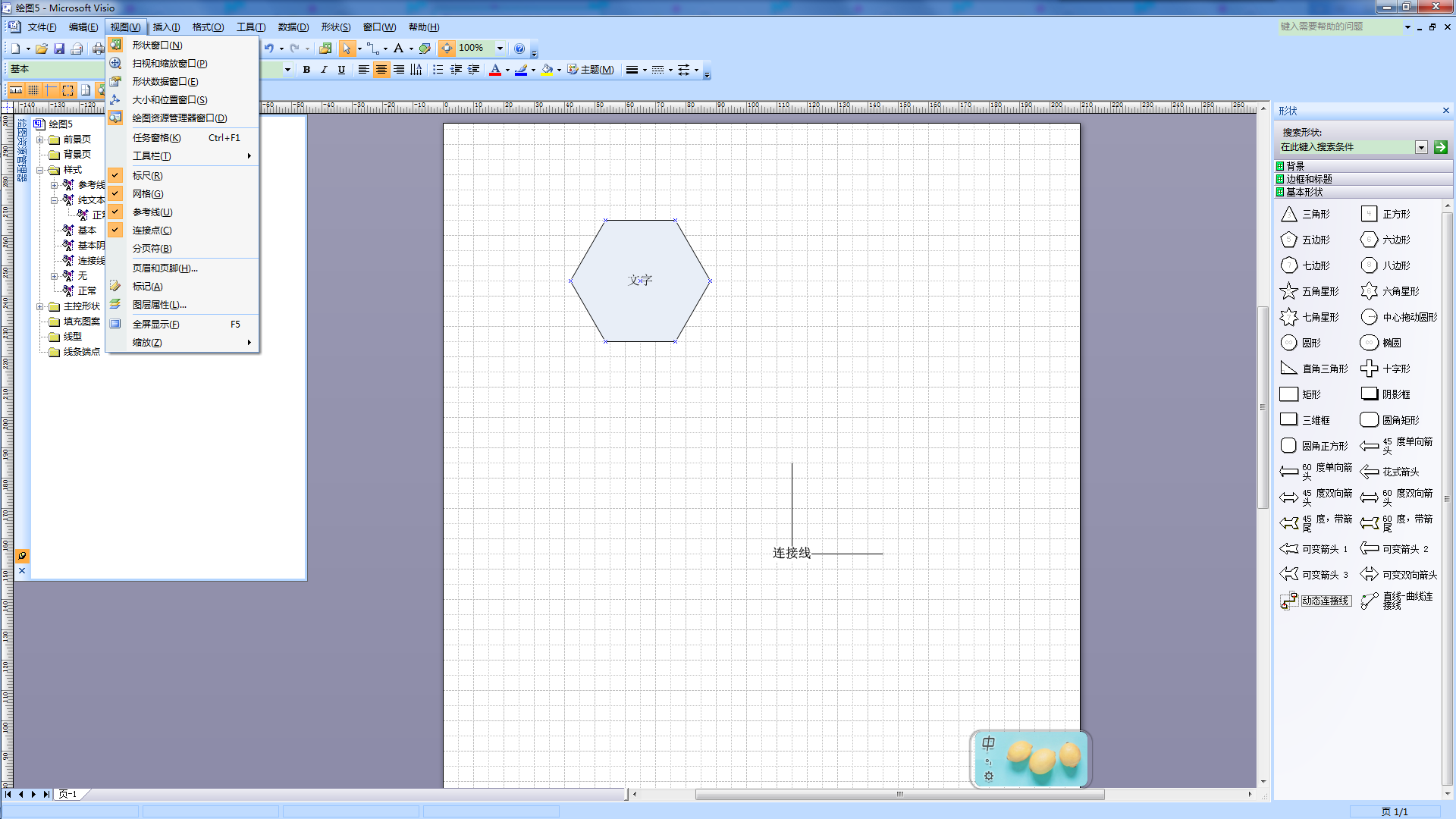Image resolution: width=1456 pixels, height=819 pixels.
Task: Open the 基本形状 stencil title bar
Action: point(1363,192)
